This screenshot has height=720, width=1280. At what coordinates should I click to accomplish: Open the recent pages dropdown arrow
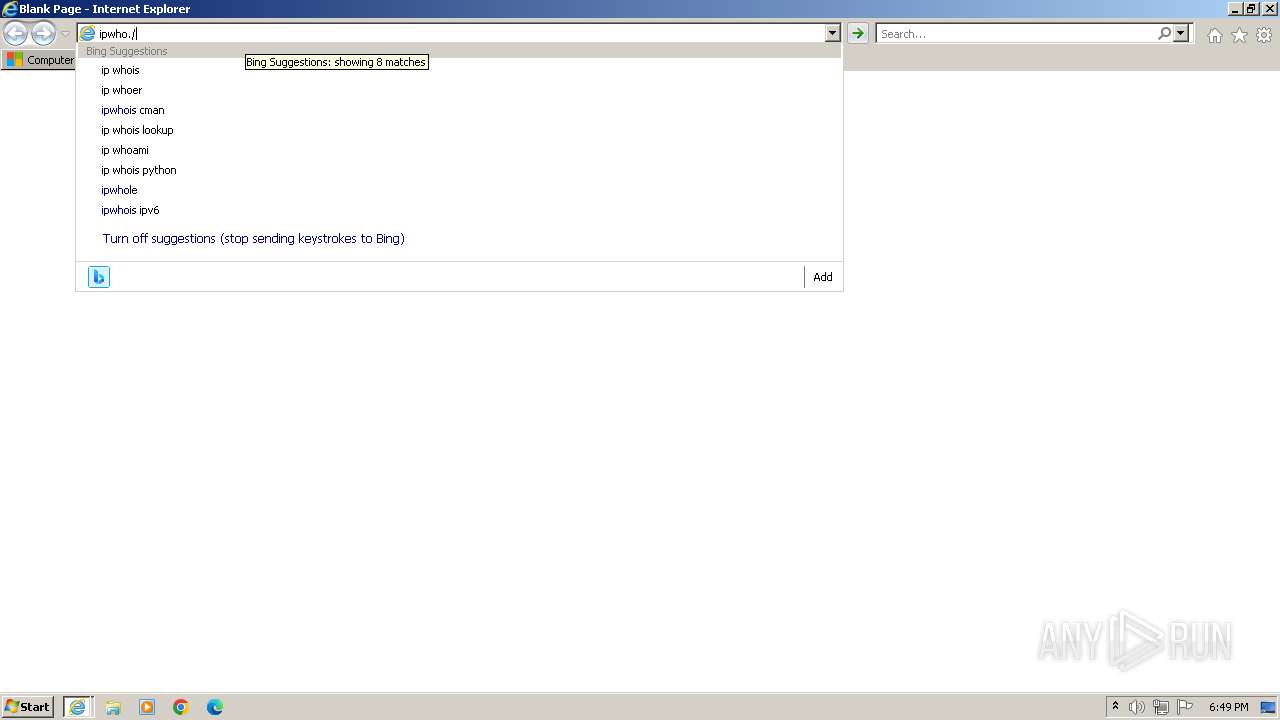[65, 34]
